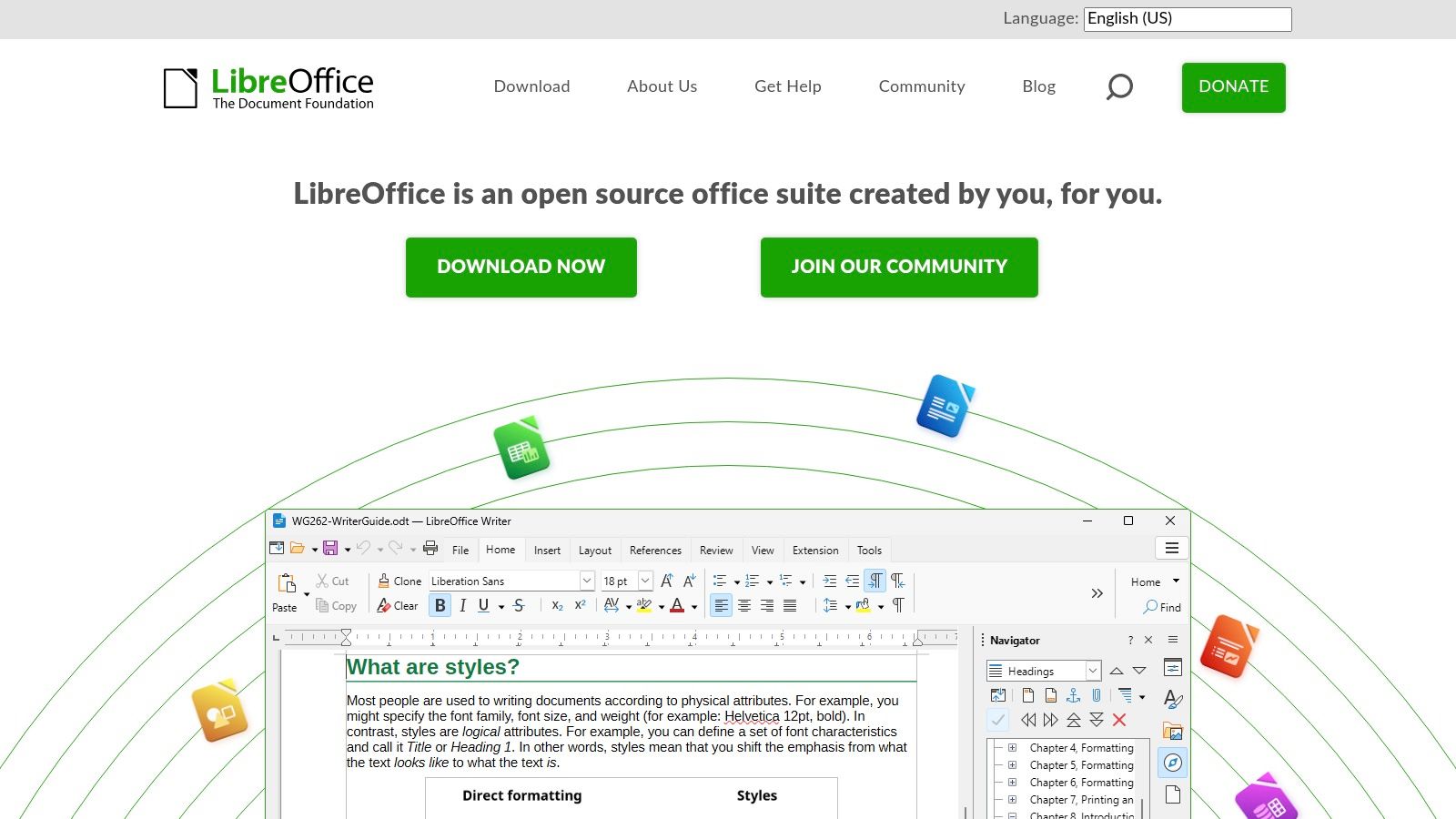This screenshot has width=1456, height=819.
Task: Open the Gallery icon in Writer sidebar
Action: coord(1173,731)
